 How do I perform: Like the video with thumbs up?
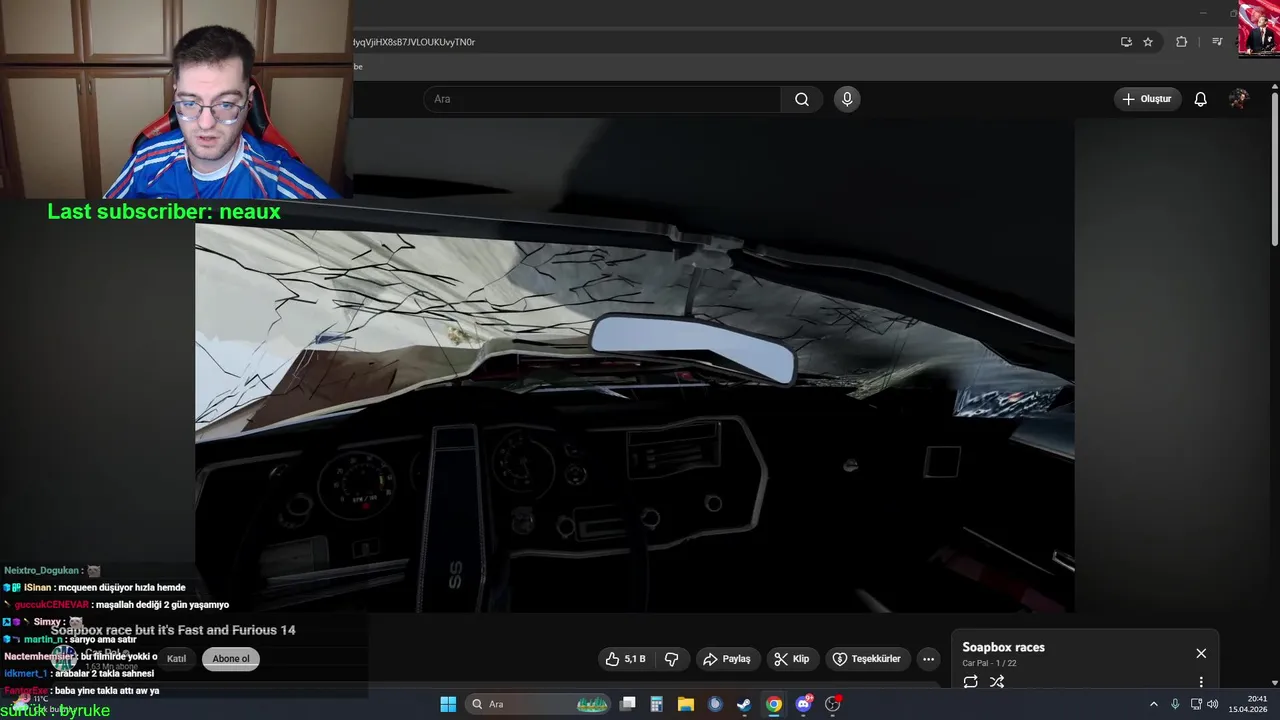pyautogui.click(x=625, y=659)
